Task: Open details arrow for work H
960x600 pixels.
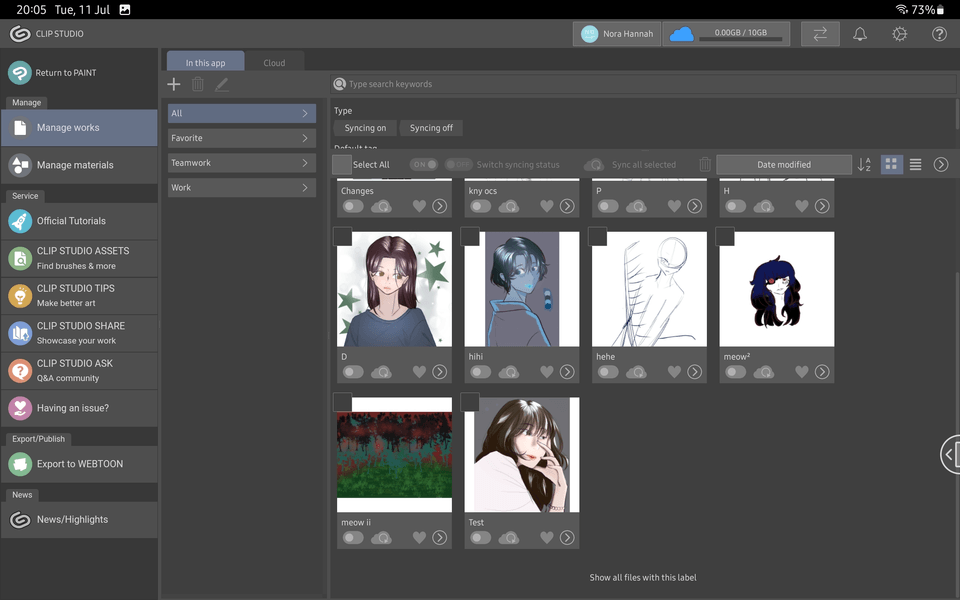Action: 822,206
